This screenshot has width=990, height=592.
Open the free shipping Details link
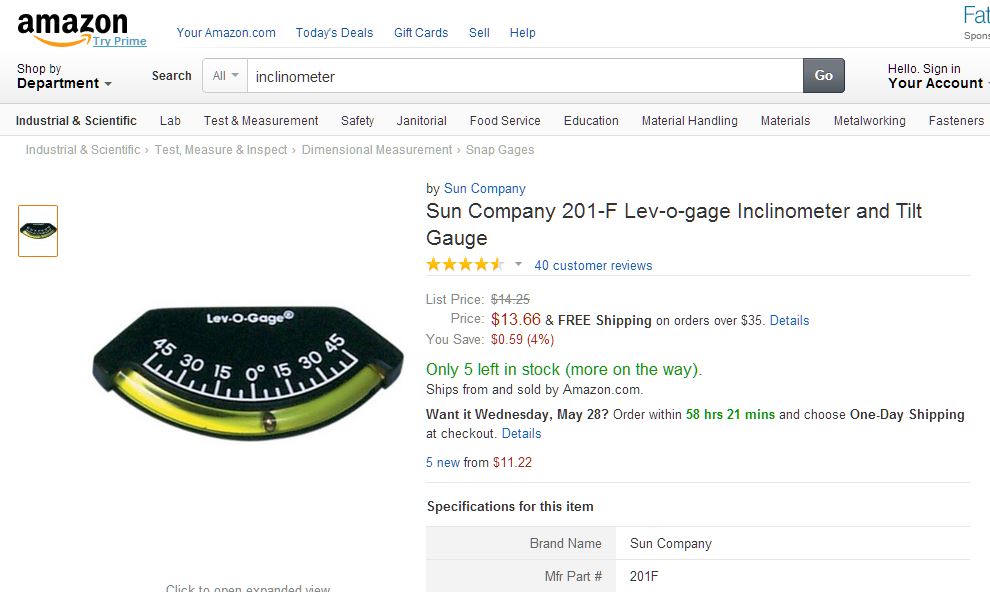click(789, 320)
